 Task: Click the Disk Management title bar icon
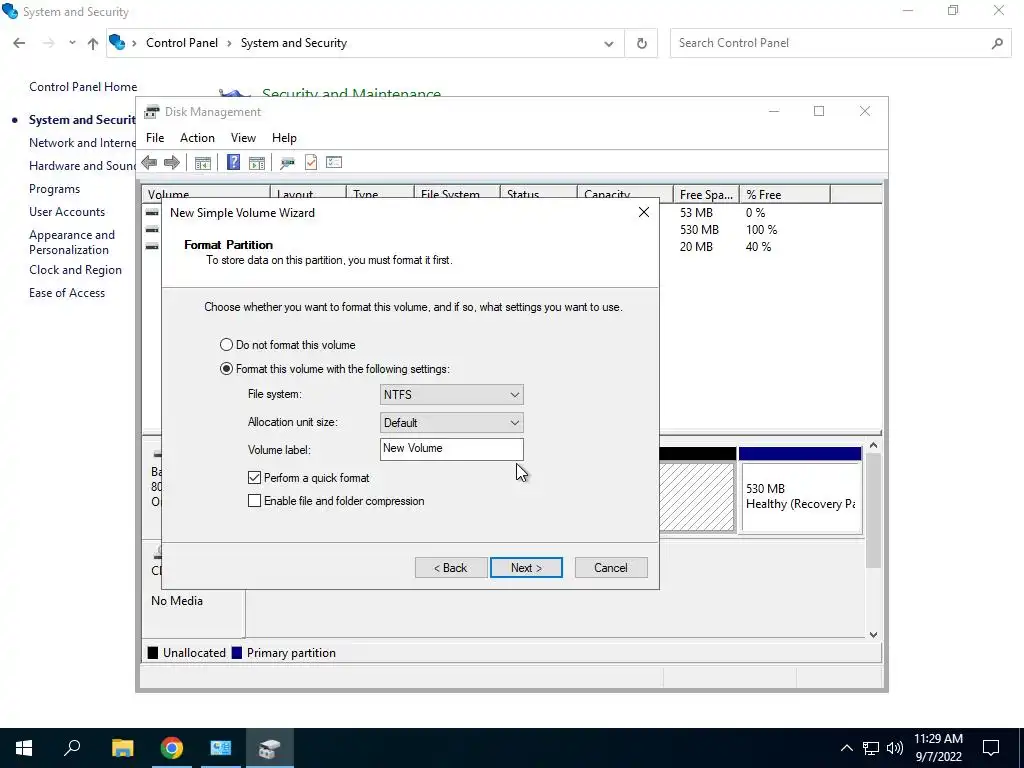[x=152, y=112]
